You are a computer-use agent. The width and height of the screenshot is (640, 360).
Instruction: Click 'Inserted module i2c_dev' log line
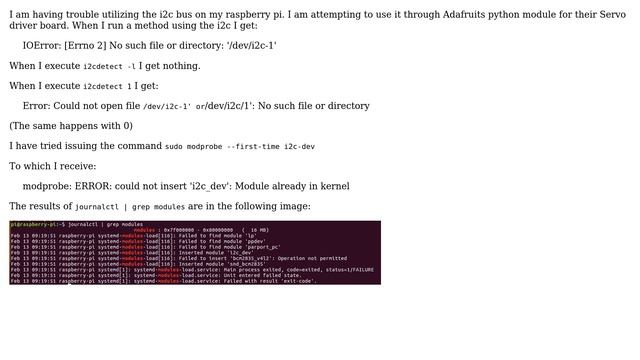(132, 253)
